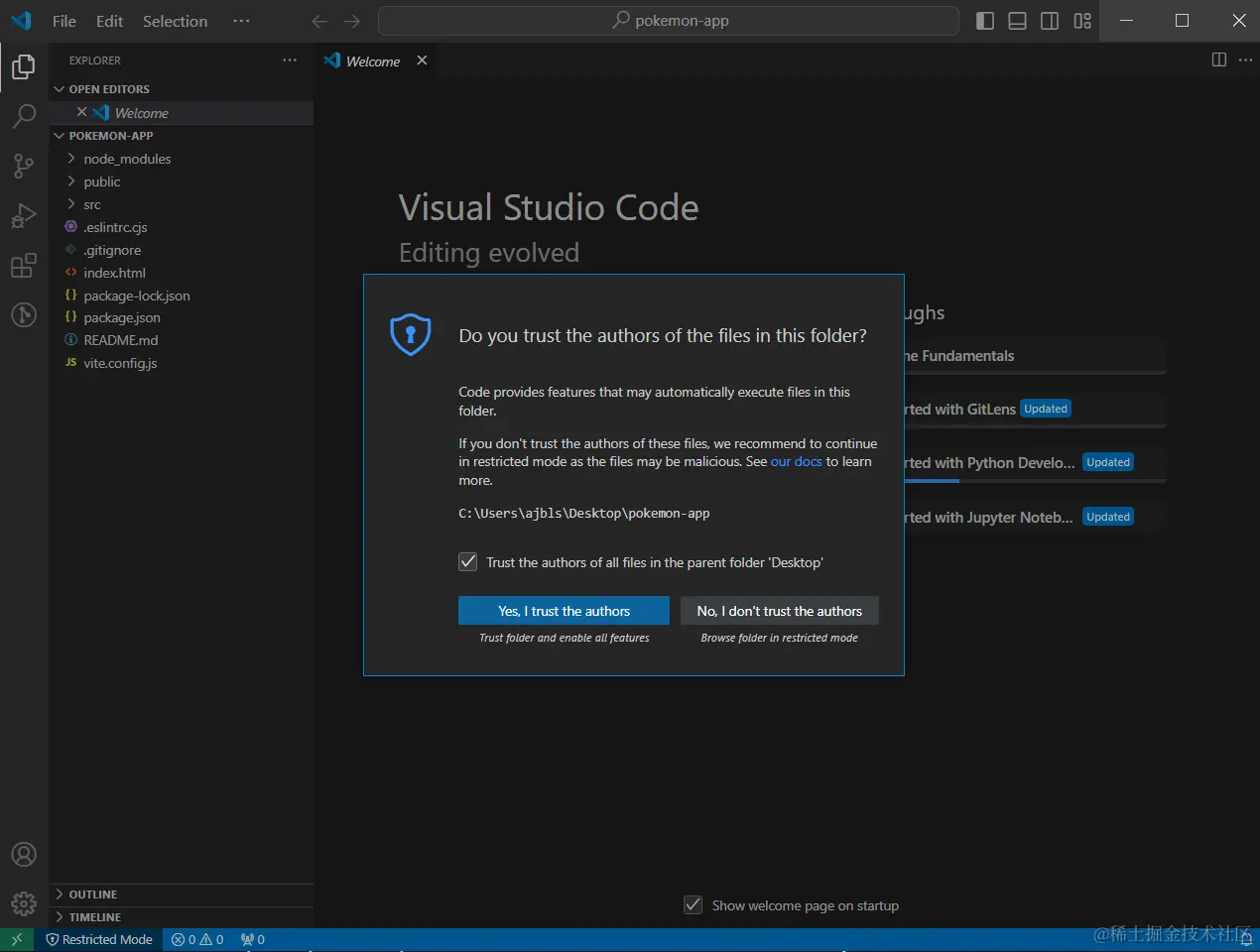Expand the node_modules folder
The width and height of the screenshot is (1260, 952).
point(127,159)
